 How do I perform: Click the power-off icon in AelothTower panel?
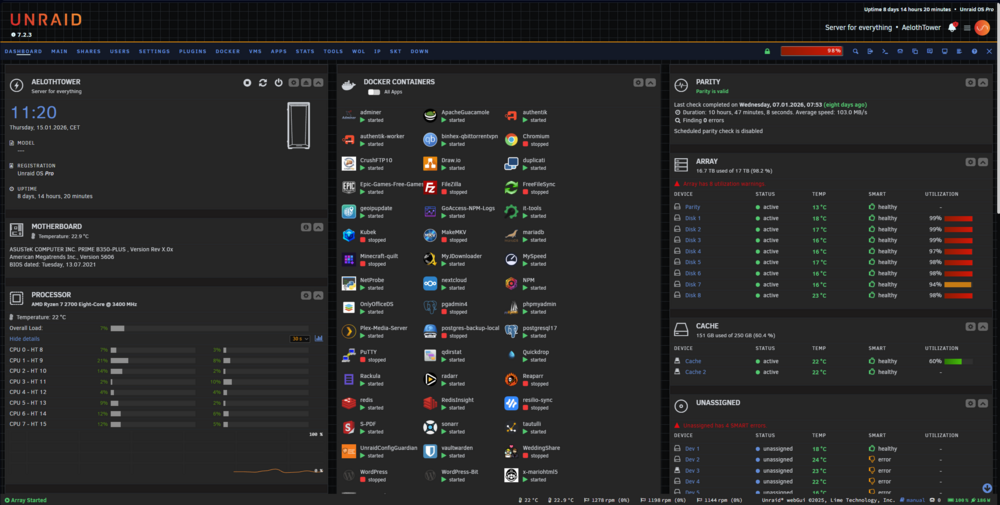(279, 83)
